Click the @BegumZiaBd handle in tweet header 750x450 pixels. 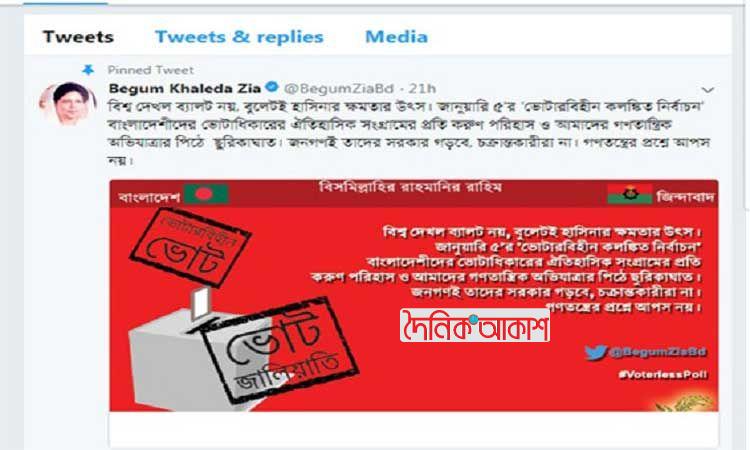tap(339, 88)
